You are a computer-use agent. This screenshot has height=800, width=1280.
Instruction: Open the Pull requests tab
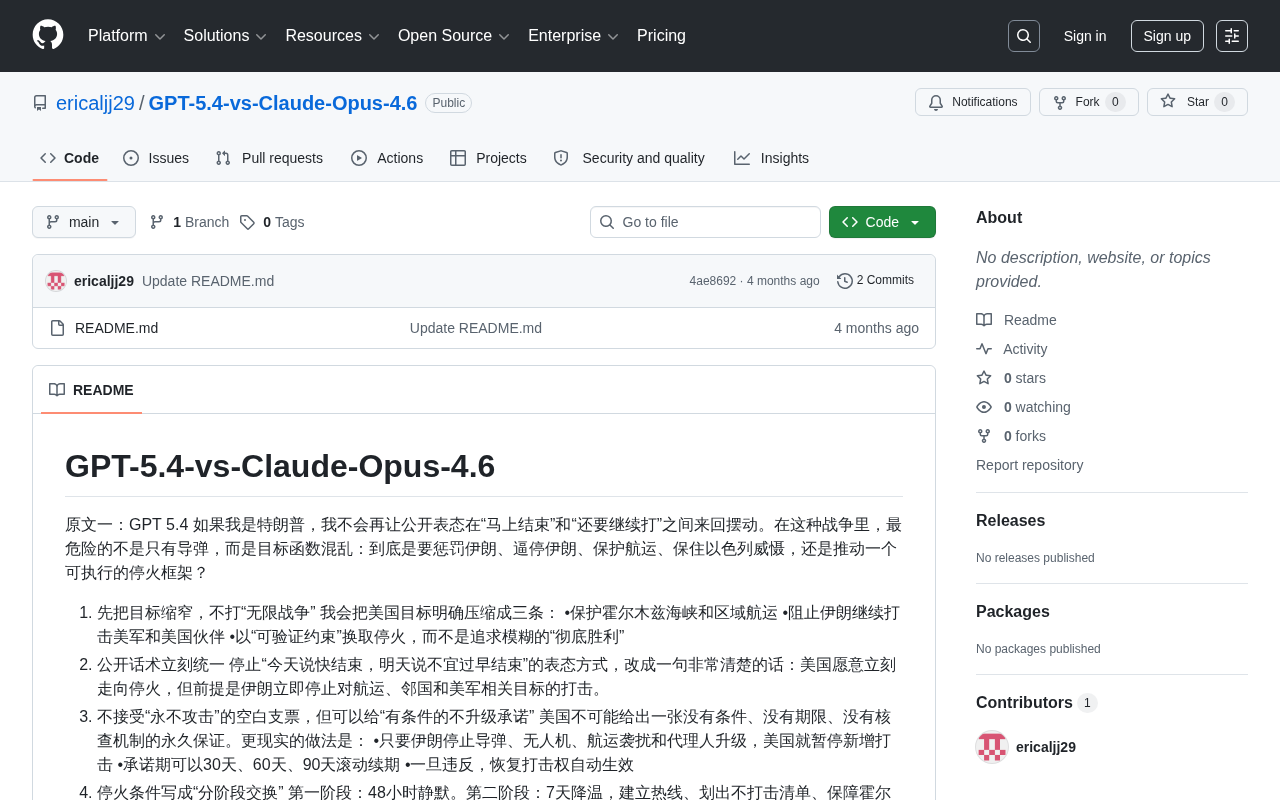click(269, 158)
